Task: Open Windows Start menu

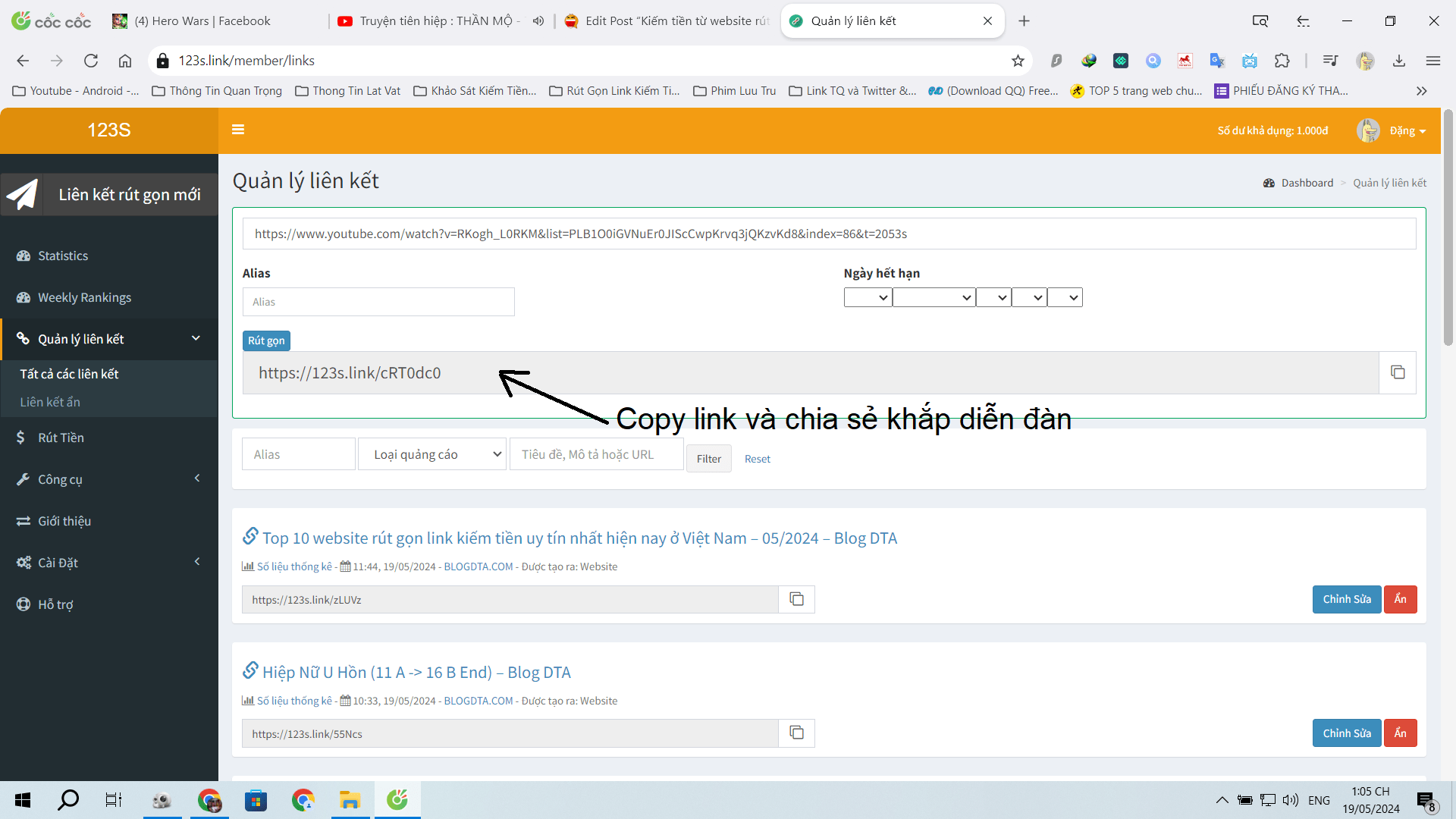Action: (23, 799)
